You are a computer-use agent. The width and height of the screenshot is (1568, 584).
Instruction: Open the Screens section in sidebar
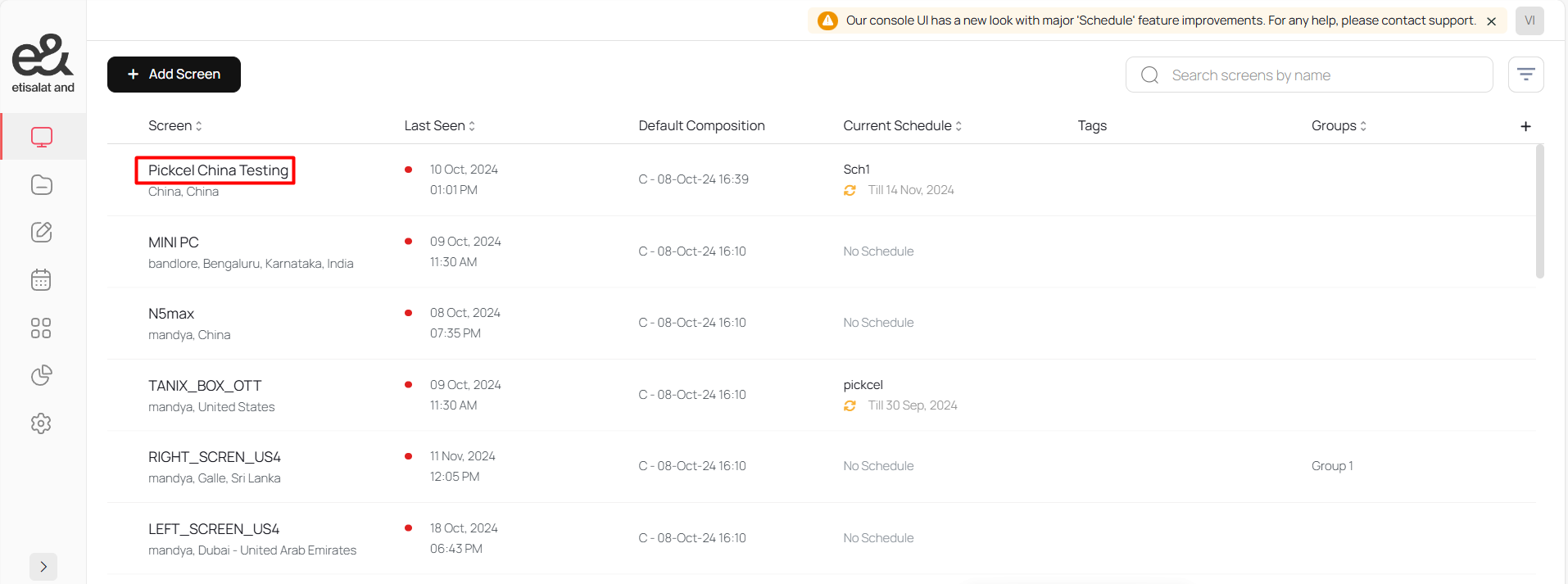tap(42, 137)
